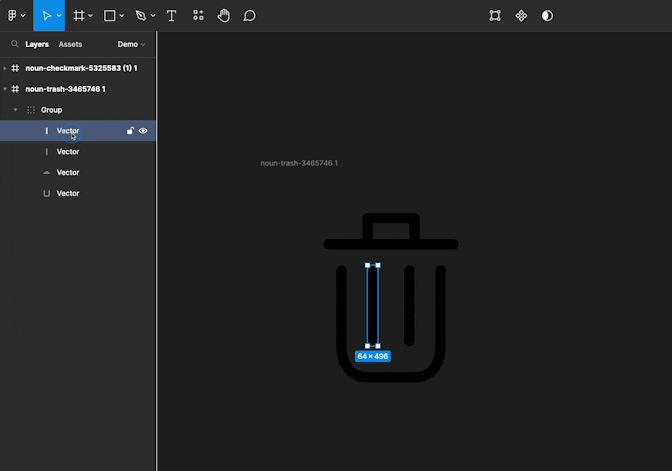
Task: Click the search icon in layers panel
Action: click(x=14, y=45)
